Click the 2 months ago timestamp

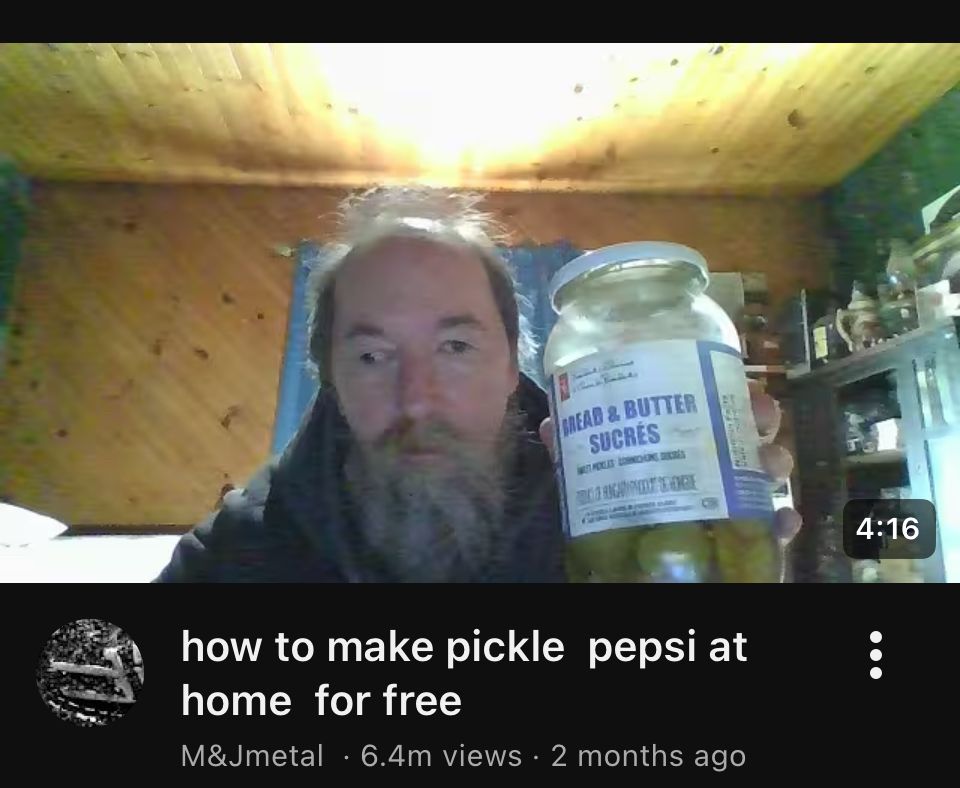pyautogui.click(x=648, y=756)
